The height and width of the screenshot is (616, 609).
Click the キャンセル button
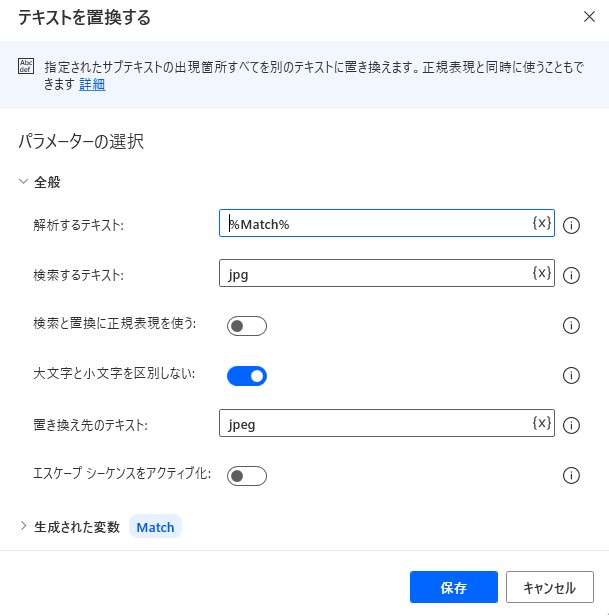click(x=550, y=587)
